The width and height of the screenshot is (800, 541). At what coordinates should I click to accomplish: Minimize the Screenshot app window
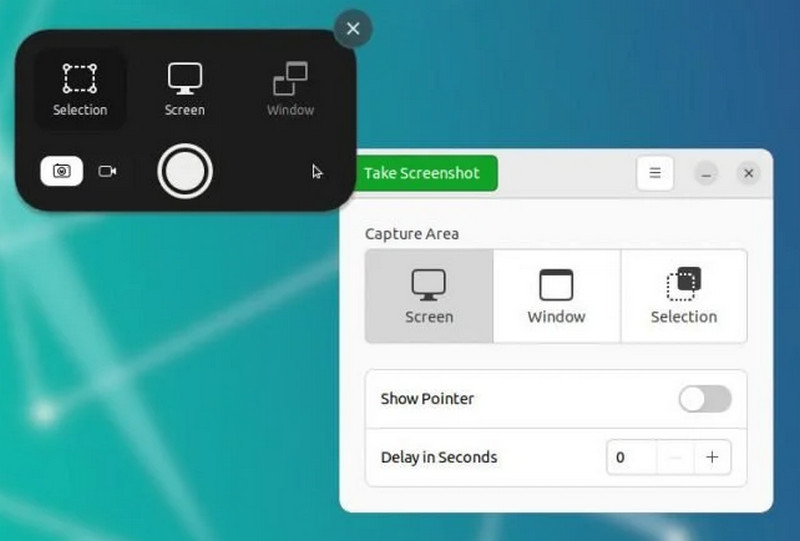pyautogui.click(x=706, y=174)
